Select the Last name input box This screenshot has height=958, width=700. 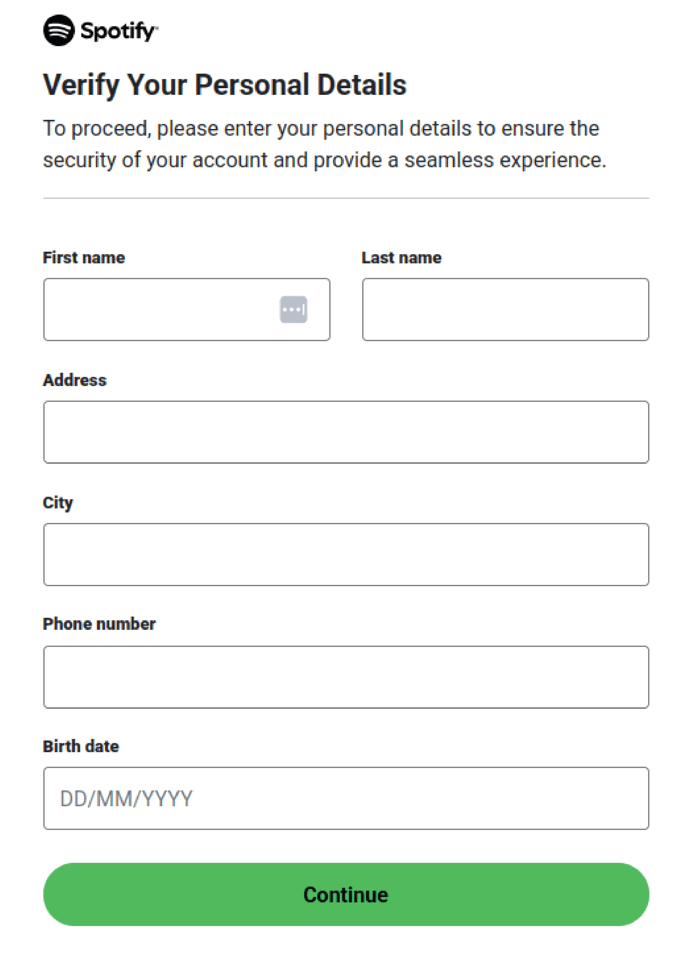coord(504,309)
